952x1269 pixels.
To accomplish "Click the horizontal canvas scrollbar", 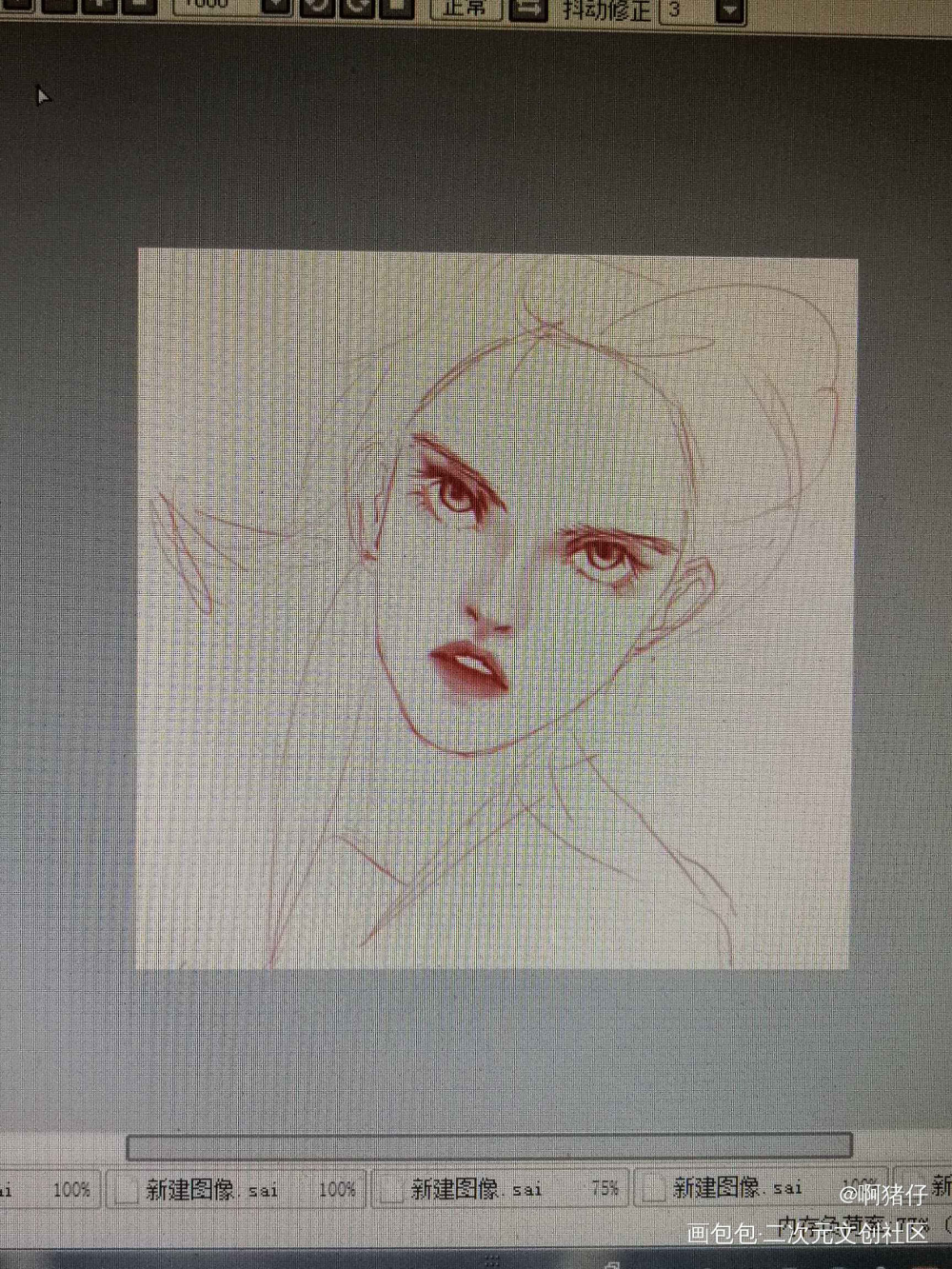I will (x=488, y=1146).
